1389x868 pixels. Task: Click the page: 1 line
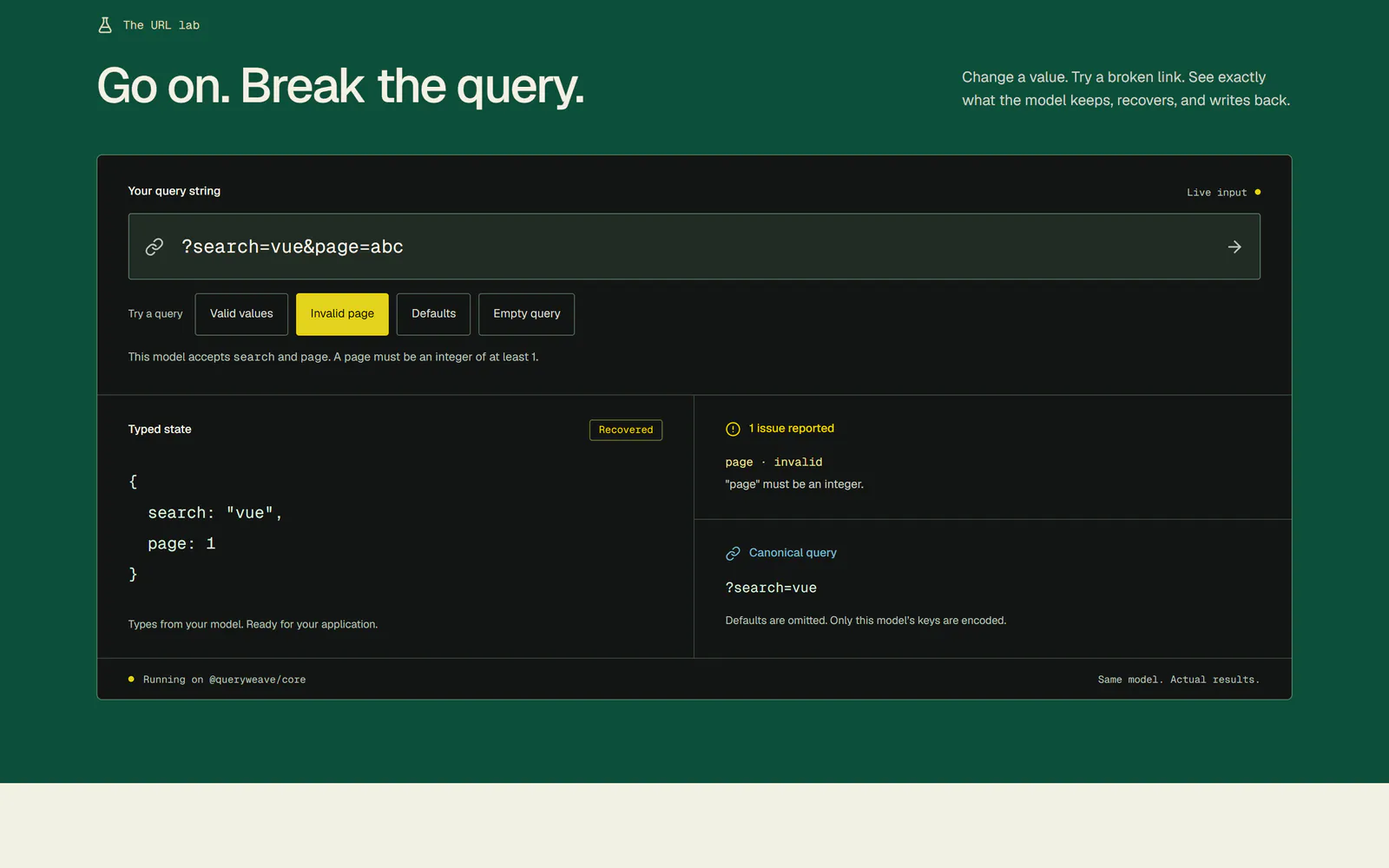tap(181, 543)
